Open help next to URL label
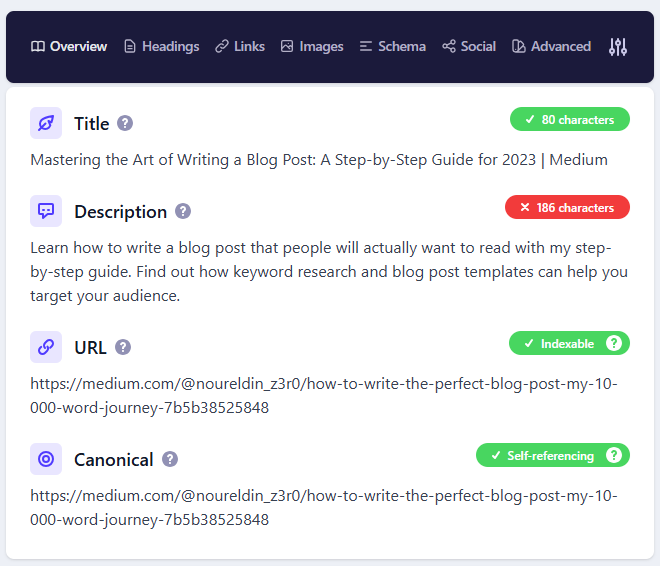 pos(123,347)
